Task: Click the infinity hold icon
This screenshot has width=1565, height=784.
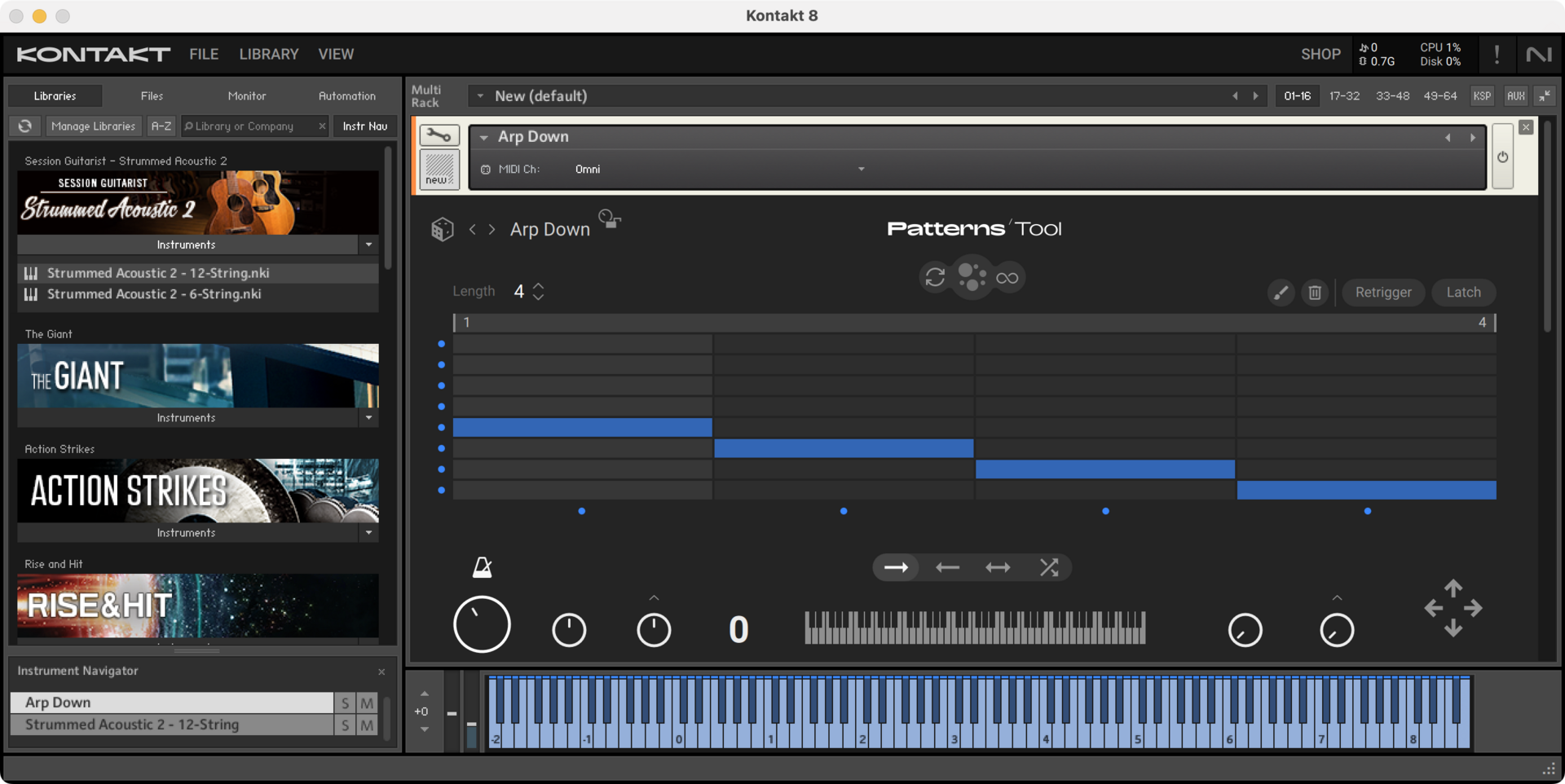Action: click(x=1007, y=278)
